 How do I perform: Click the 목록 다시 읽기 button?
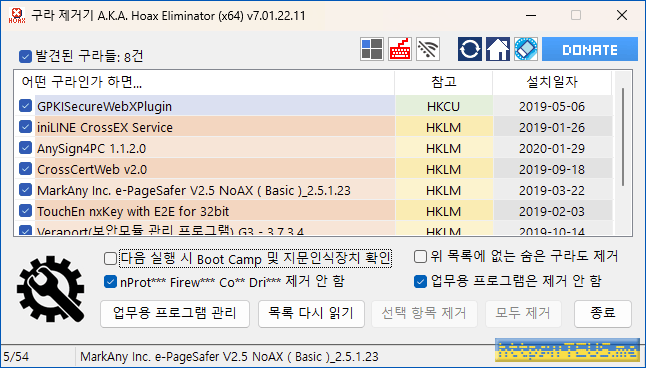point(311,314)
